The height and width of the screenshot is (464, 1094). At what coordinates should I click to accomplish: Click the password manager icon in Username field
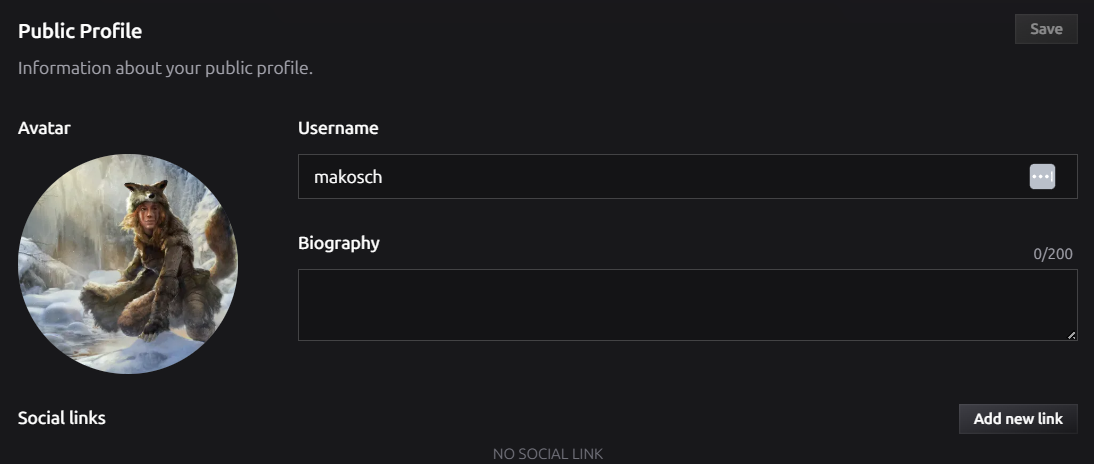coord(1042,177)
